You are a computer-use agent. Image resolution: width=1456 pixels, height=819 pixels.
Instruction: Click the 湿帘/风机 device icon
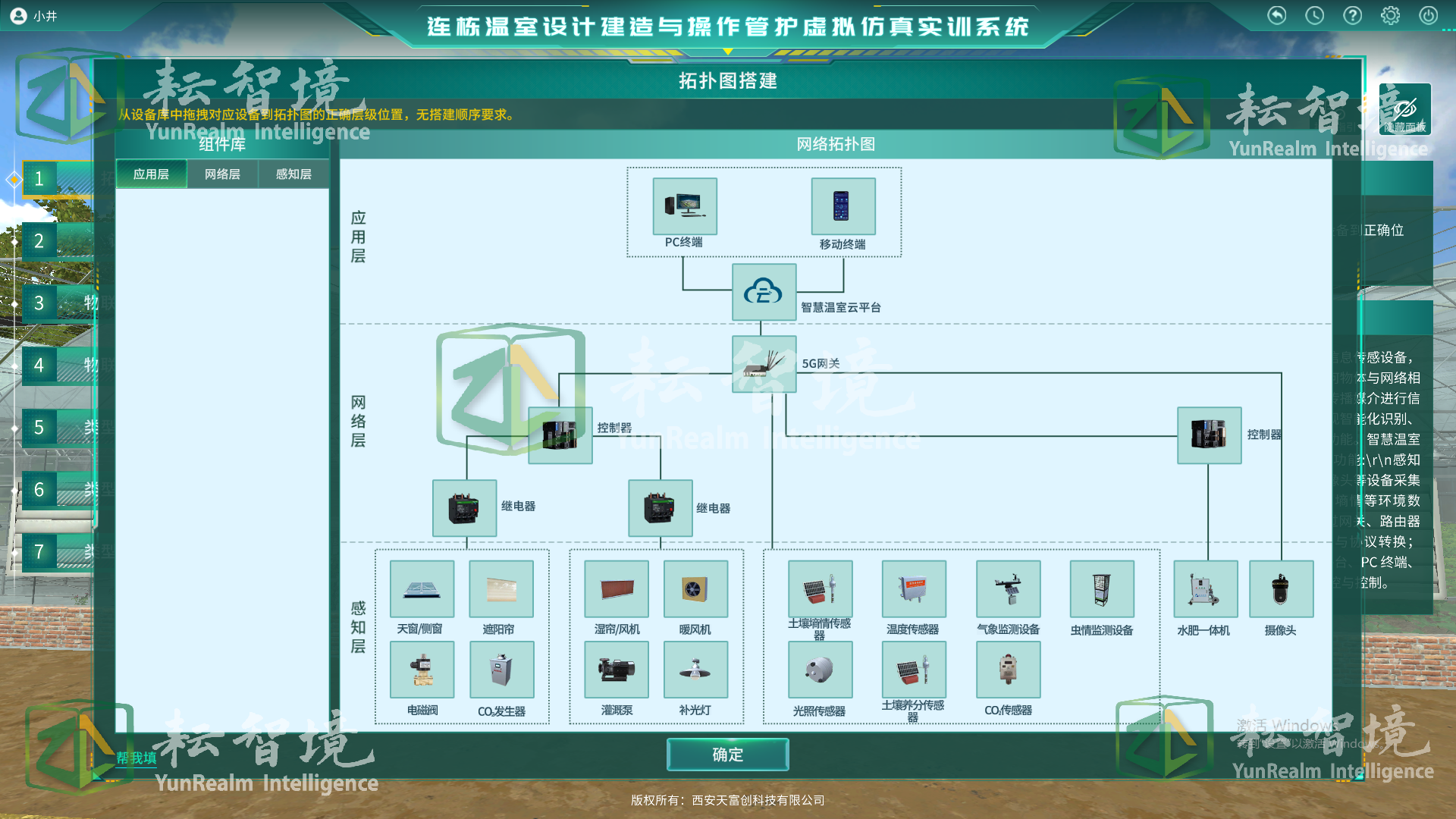pos(617,589)
